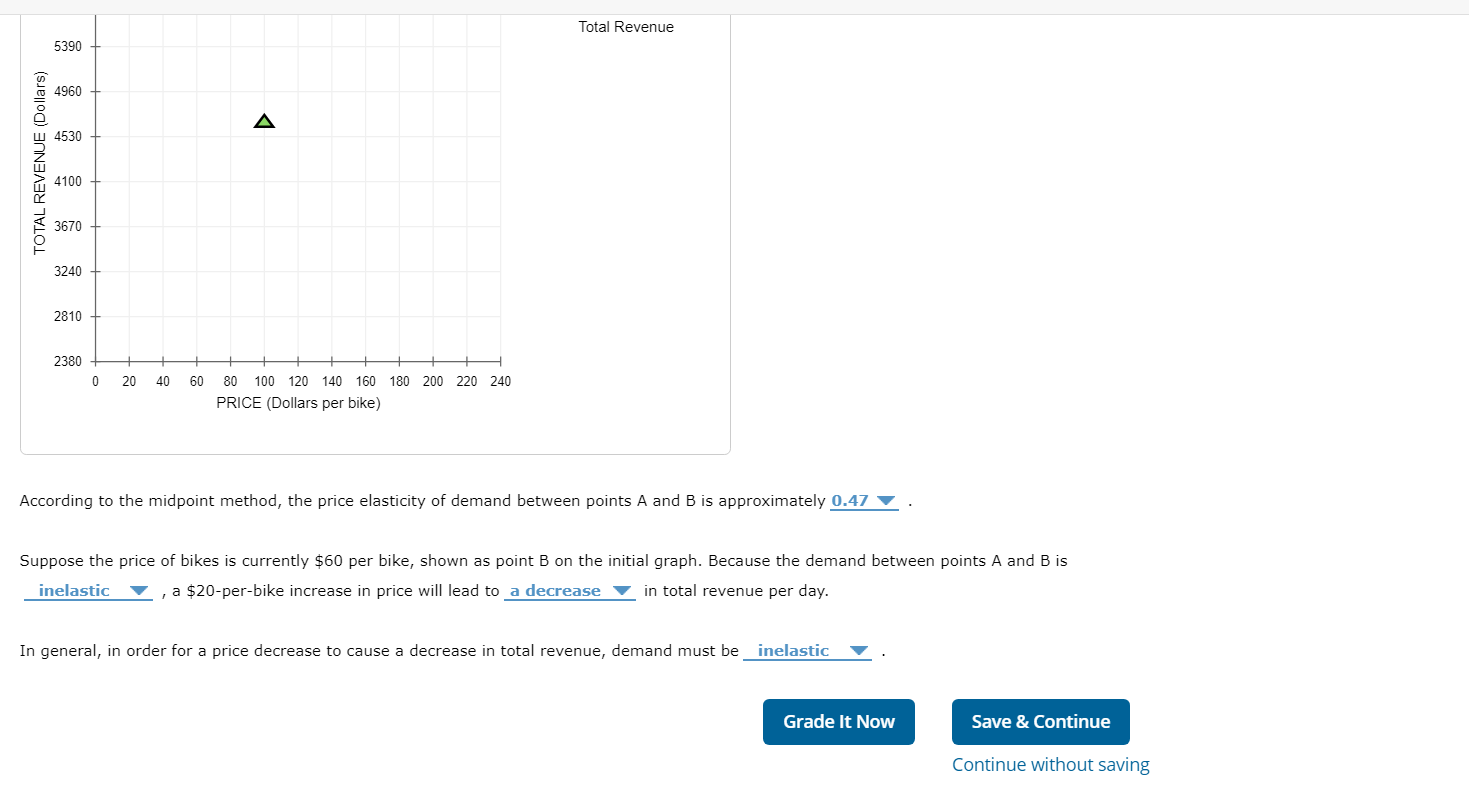This screenshot has width=1469, height=801.
Task: Open the elasticity value dropdown showing 0.47
Action: pyautogui.click(x=862, y=501)
